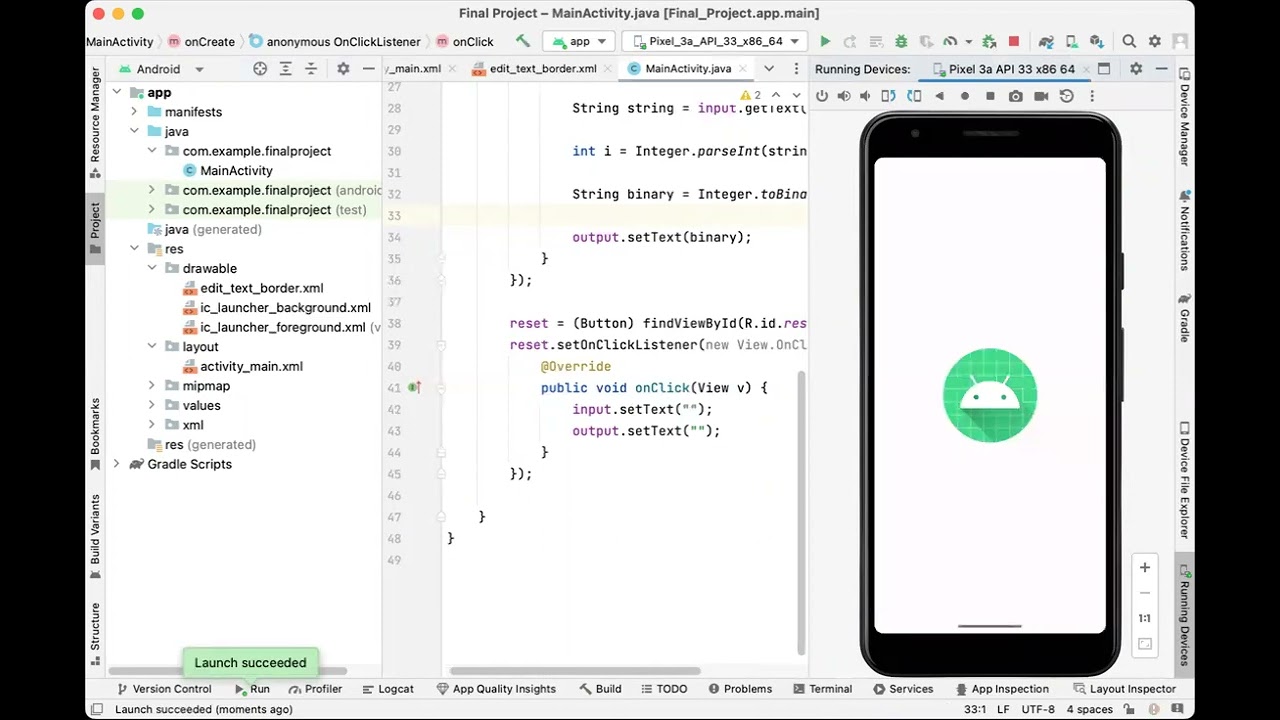Open Running Devices panel settings gear

[x=1136, y=69]
